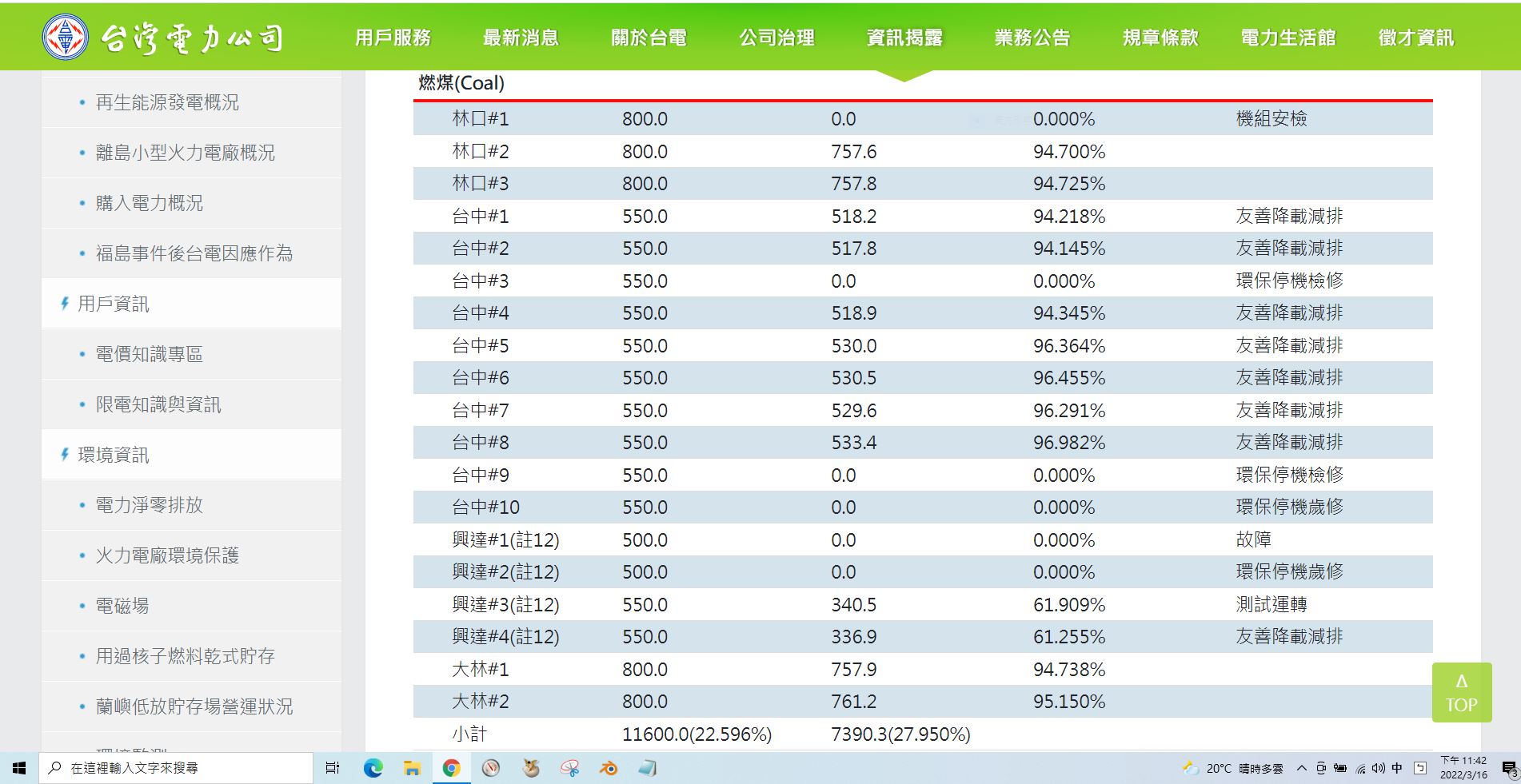The width and height of the screenshot is (1521, 784).
Task: Click the round compass-like taskbar app icon
Action: pyautogui.click(x=491, y=768)
